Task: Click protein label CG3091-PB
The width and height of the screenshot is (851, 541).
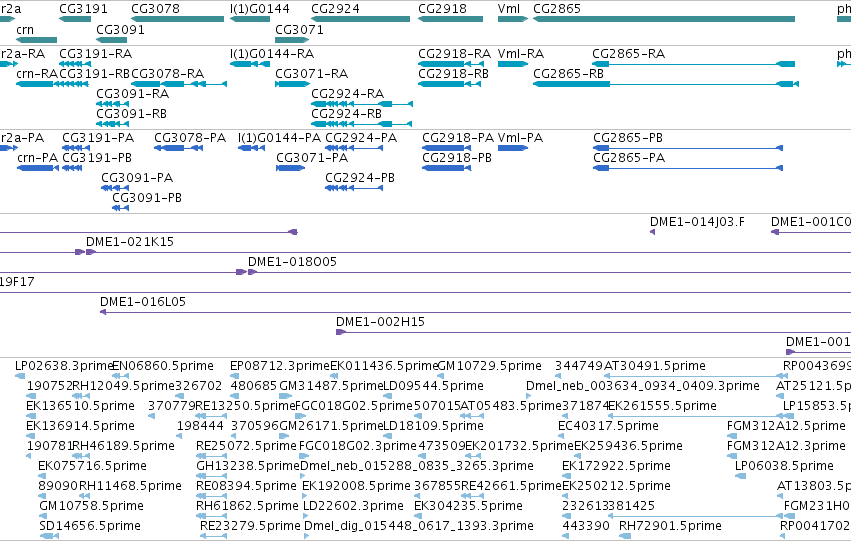Action: pyautogui.click(x=147, y=198)
